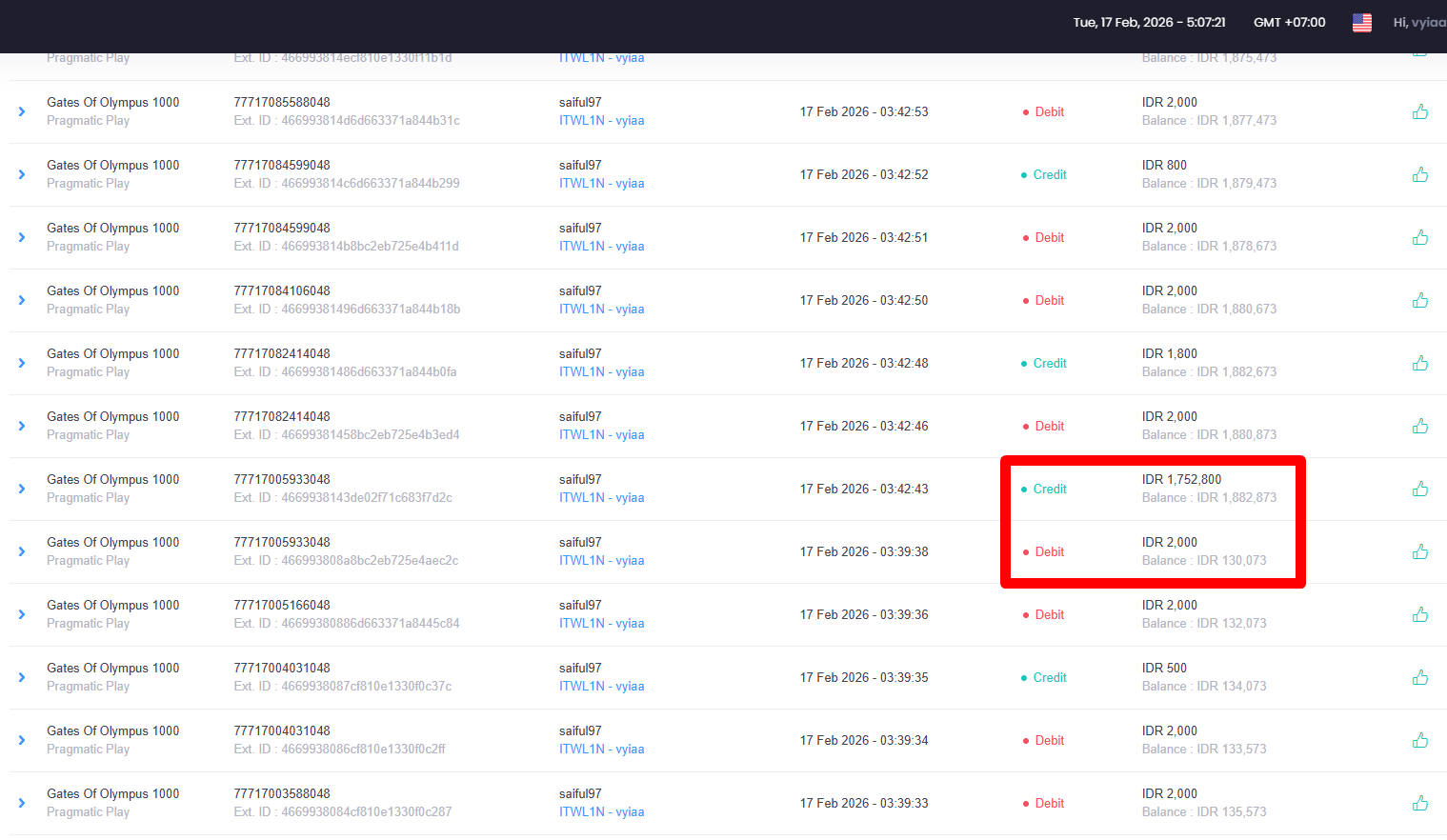The width and height of the screenshot is (1447, 840).
Task: Expand the 03:39:35 credit row chevron
Action: [22, 677]
